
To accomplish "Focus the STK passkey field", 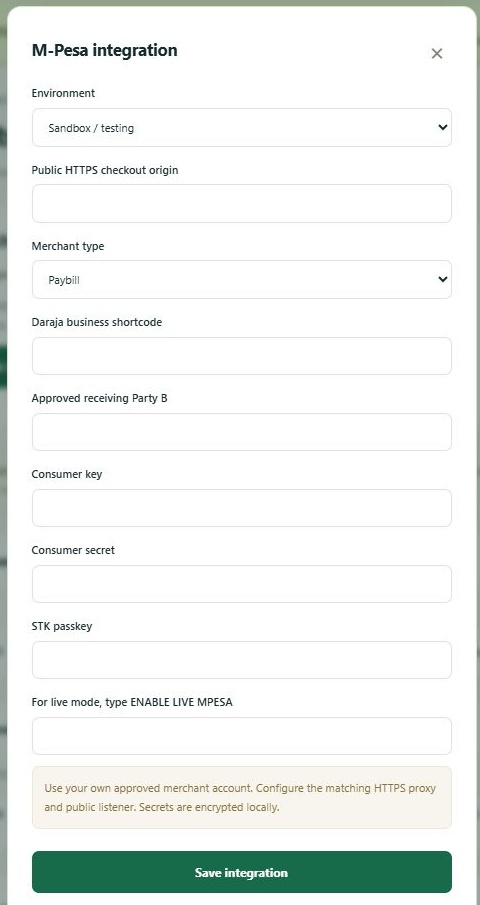I will coord(242,660).
